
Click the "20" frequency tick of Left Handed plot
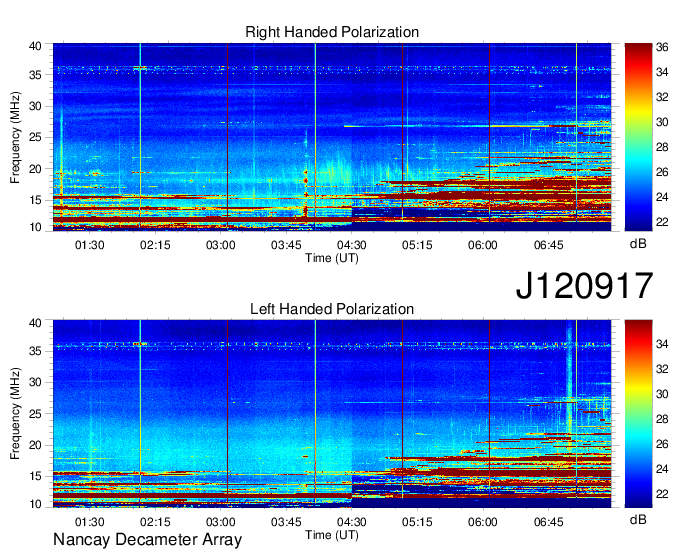tap(35, 445)
